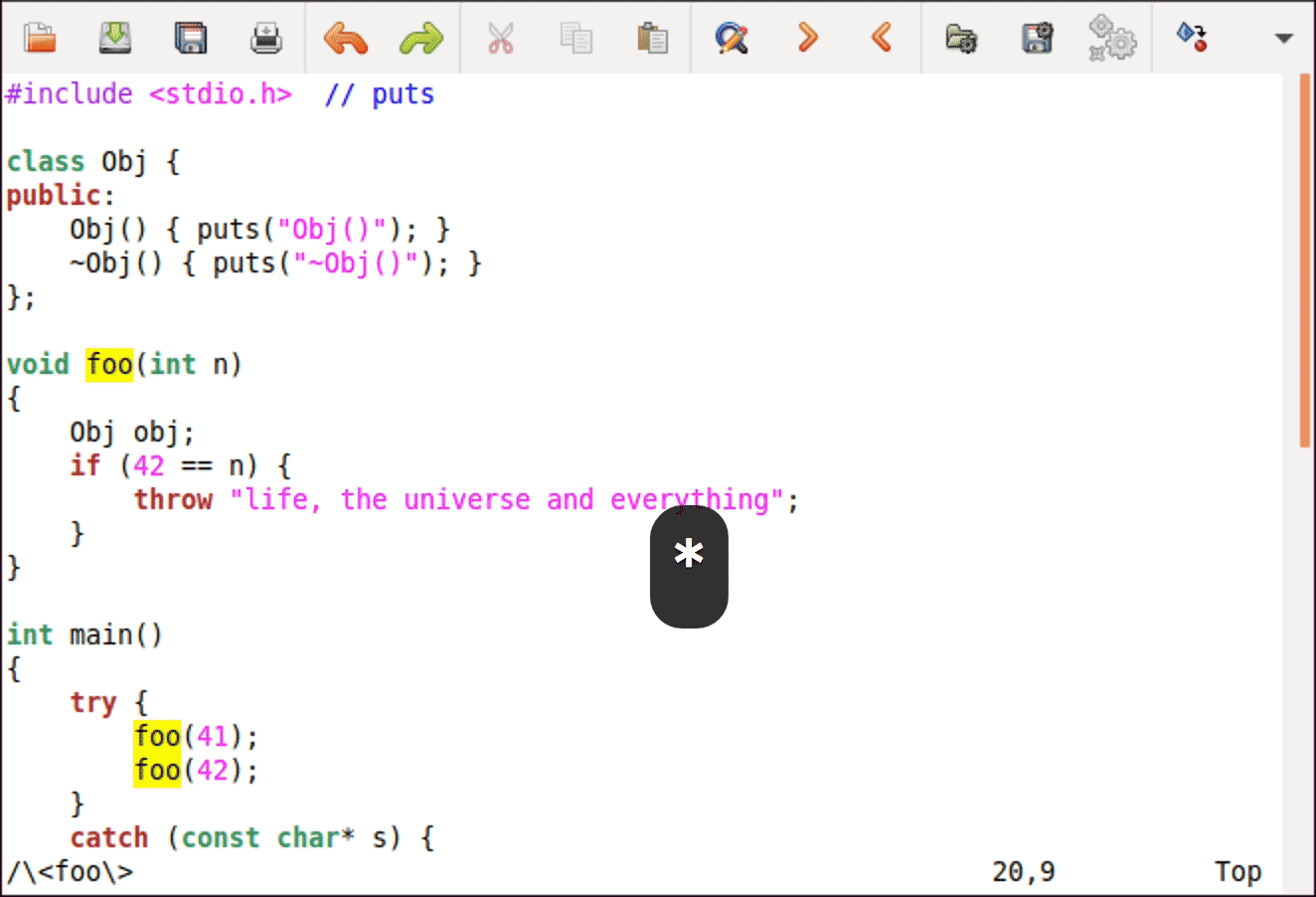Screen dimensions: 1316x897
Task: Redo with the green arrow icon
Action: click(421, 38)
